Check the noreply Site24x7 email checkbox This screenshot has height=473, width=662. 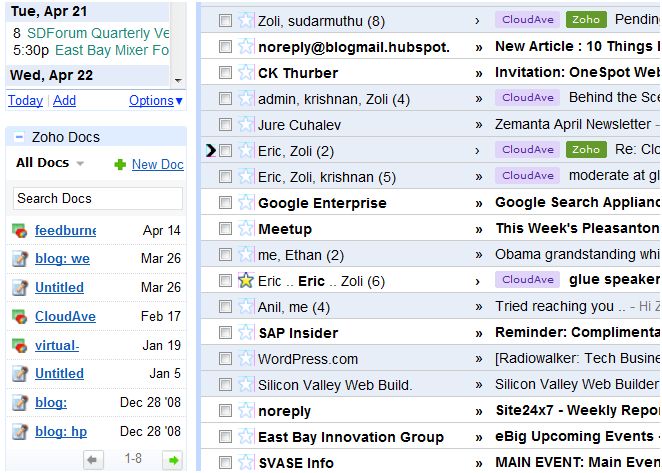click(x=225, y=410)
